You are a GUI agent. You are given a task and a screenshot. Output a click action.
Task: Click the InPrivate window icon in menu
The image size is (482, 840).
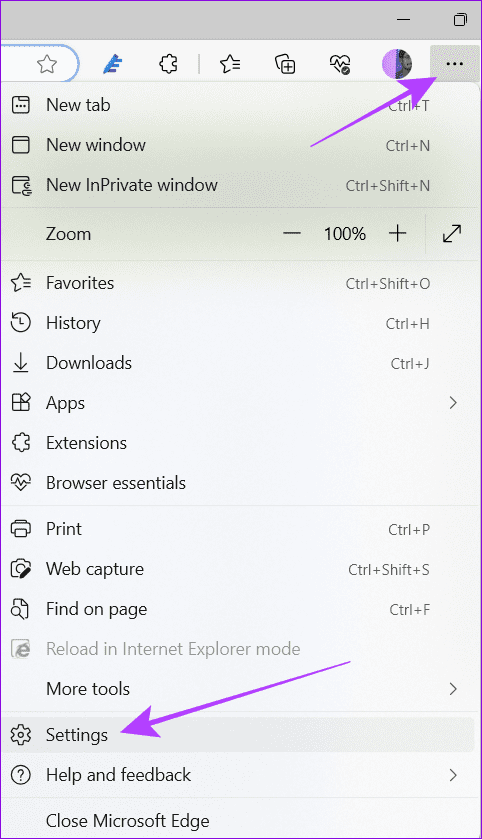tap(21, 185)
